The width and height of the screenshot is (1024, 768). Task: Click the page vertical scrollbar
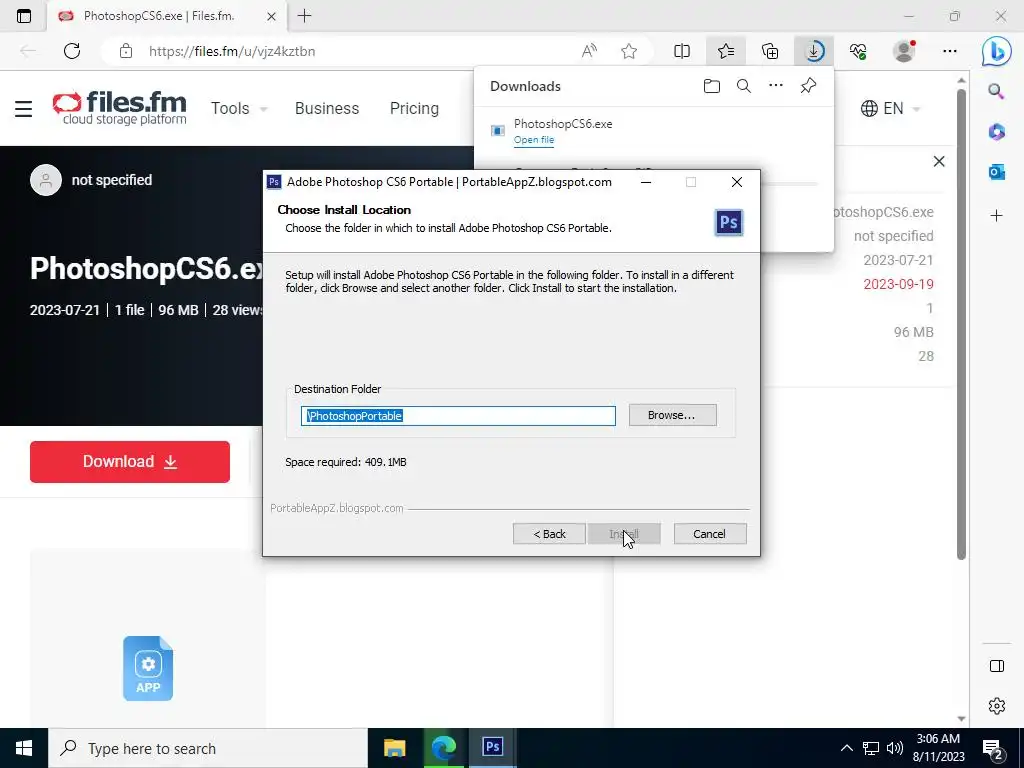tap(961, 324)
